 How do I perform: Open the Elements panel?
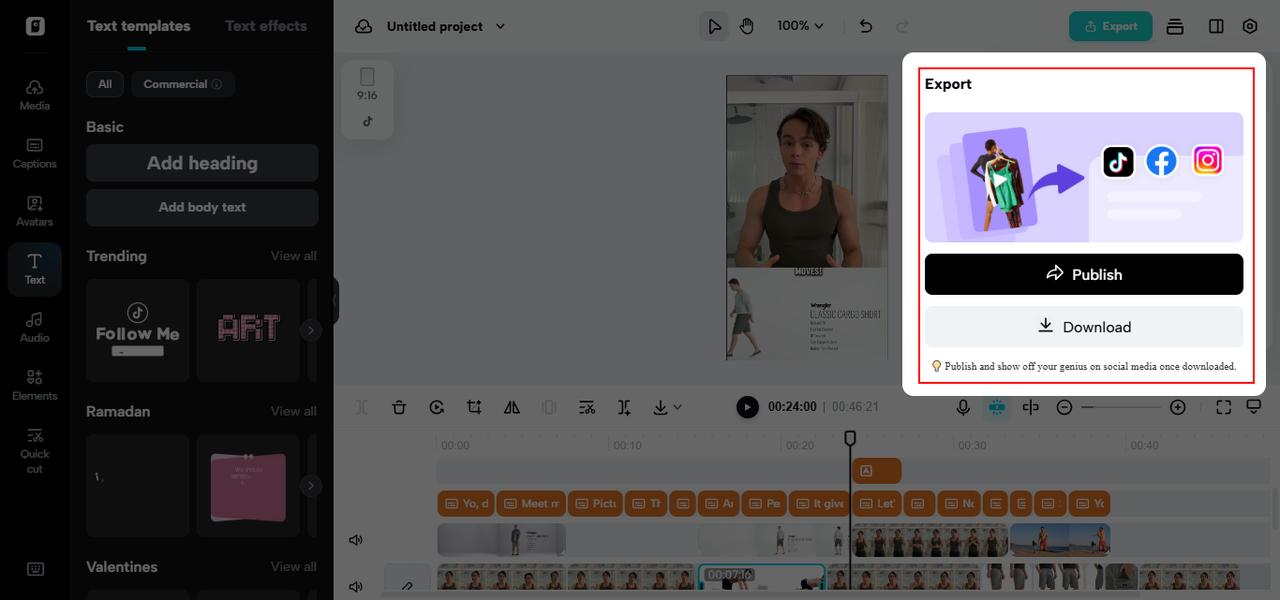point(35,384)
